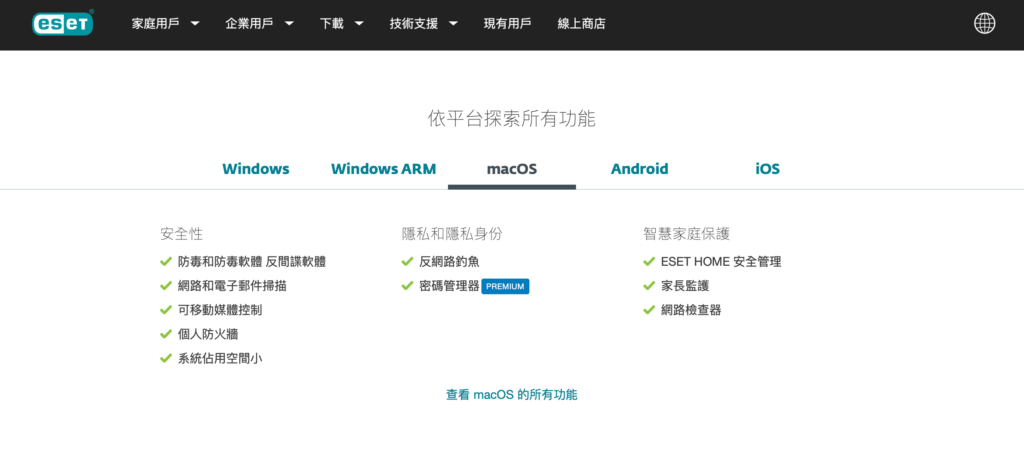
Task: Switch to the Windows ARM tab
Action: click(383, 168)
